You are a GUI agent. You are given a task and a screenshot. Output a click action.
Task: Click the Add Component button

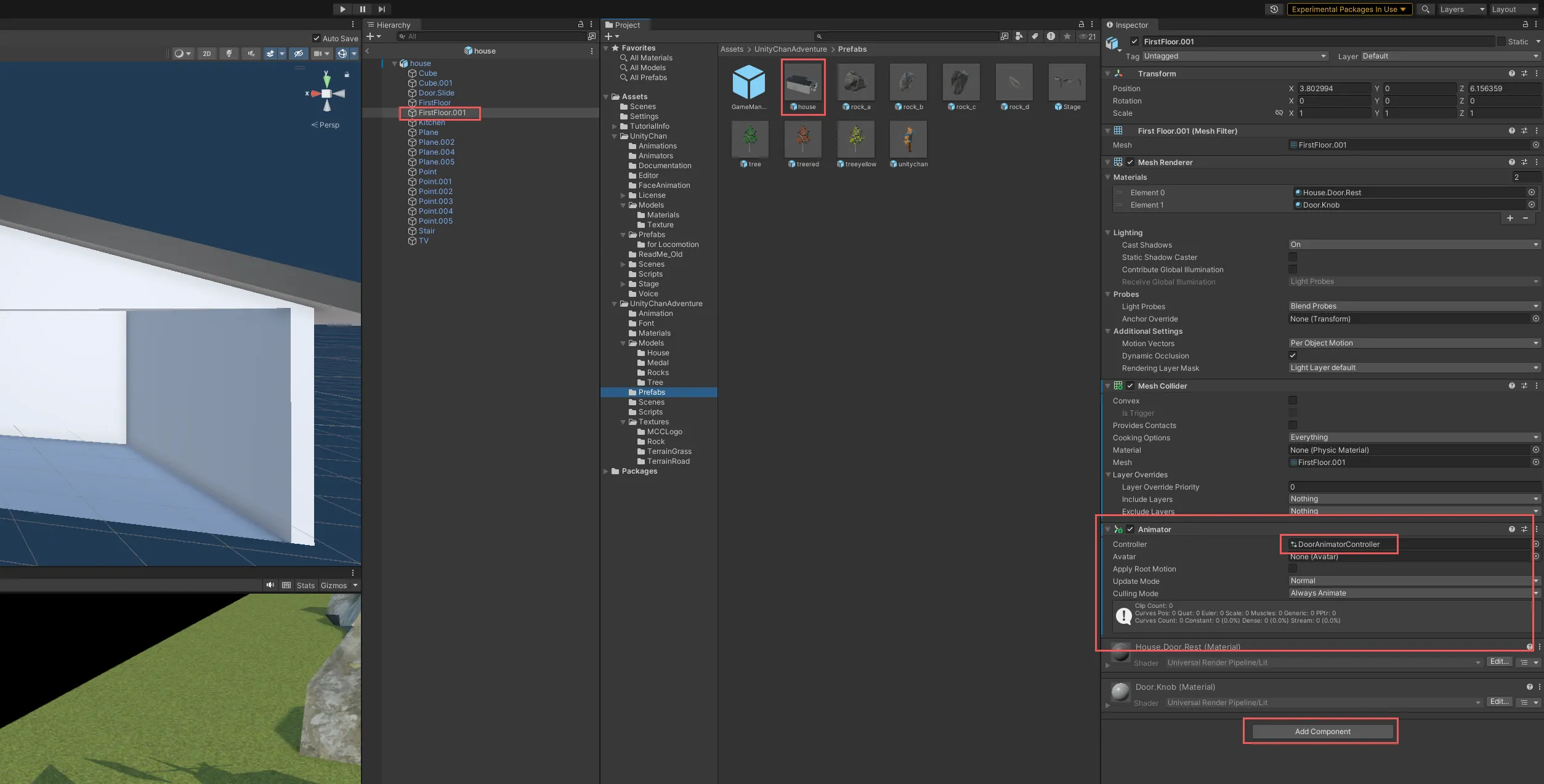tap(1322, 732)
